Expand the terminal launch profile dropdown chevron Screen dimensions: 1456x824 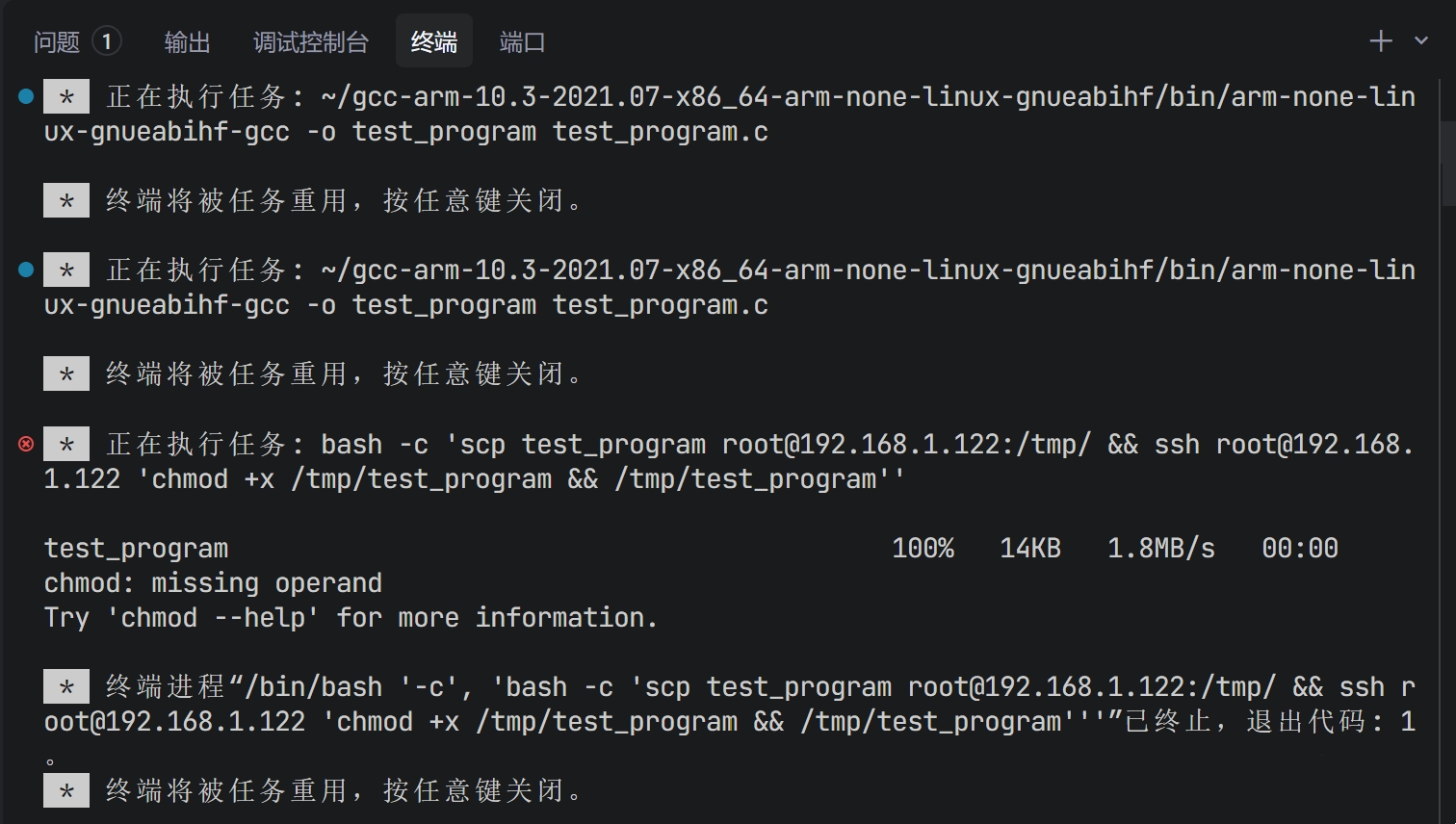click(1421, 40)
